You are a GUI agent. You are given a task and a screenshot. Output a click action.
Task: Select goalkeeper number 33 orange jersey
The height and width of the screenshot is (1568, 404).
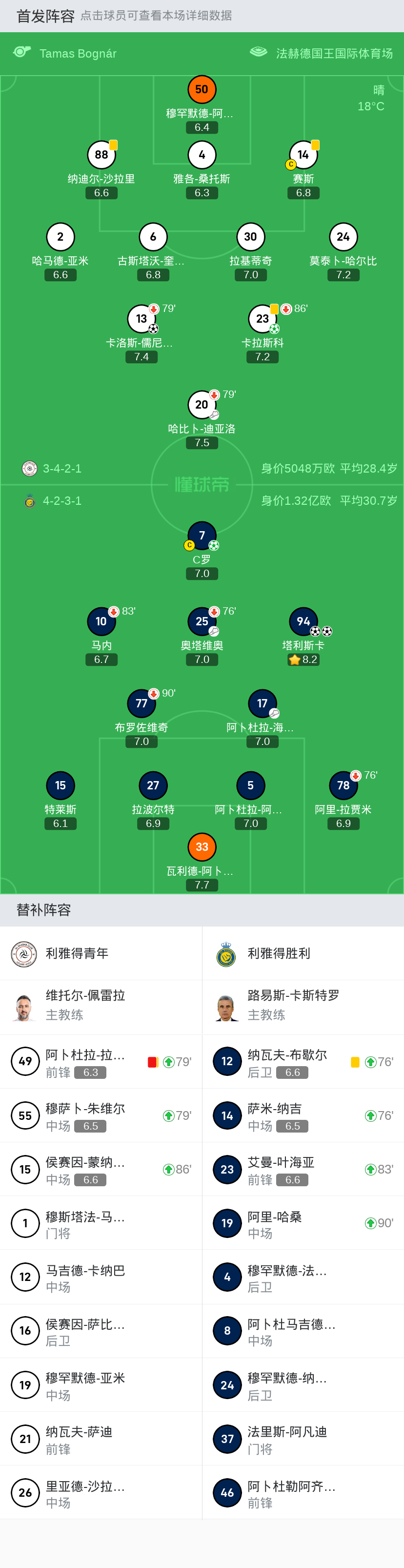pyautogui.click(x=202, y=846)
